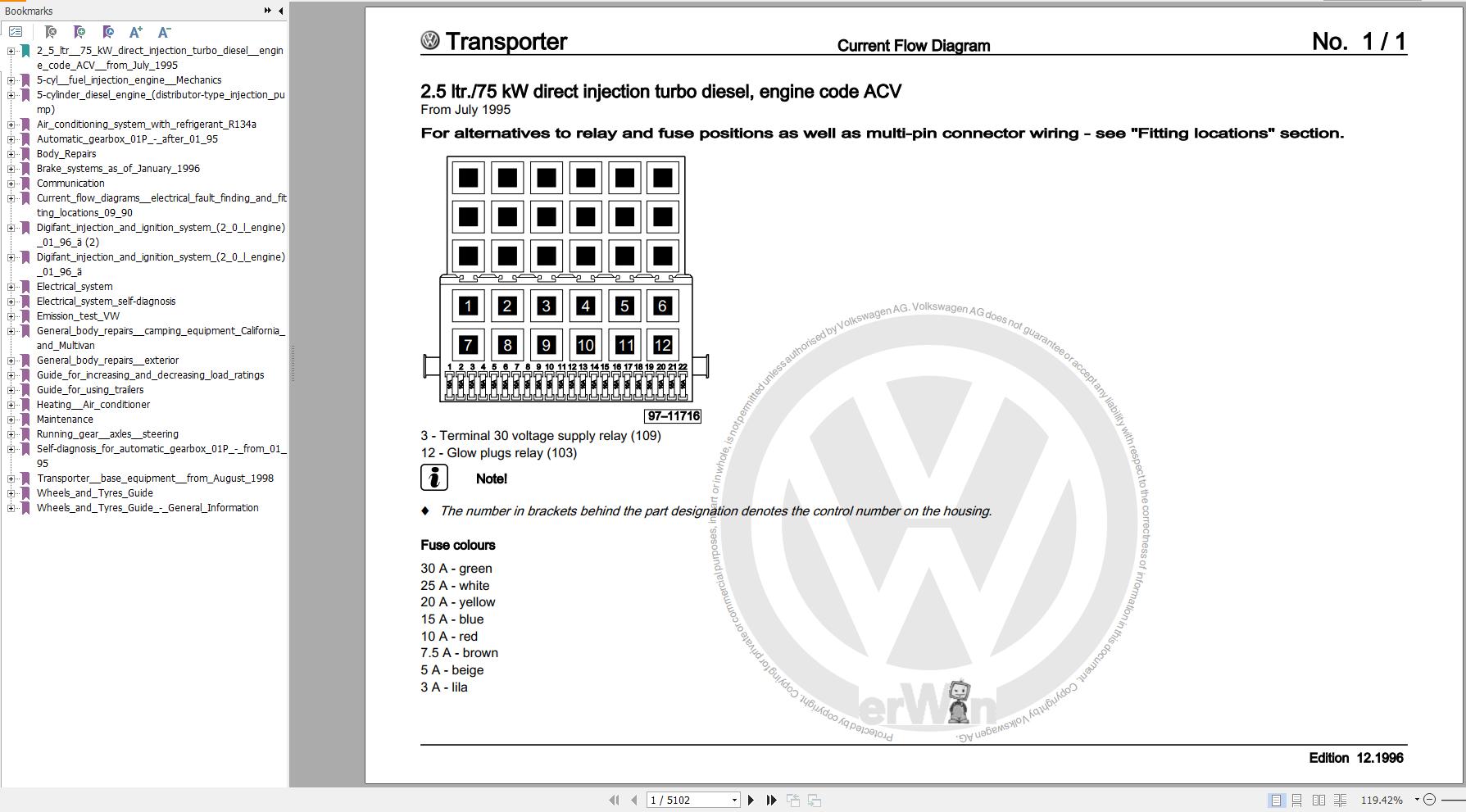Switch to continuous facing pages view

click(1340, 800)
